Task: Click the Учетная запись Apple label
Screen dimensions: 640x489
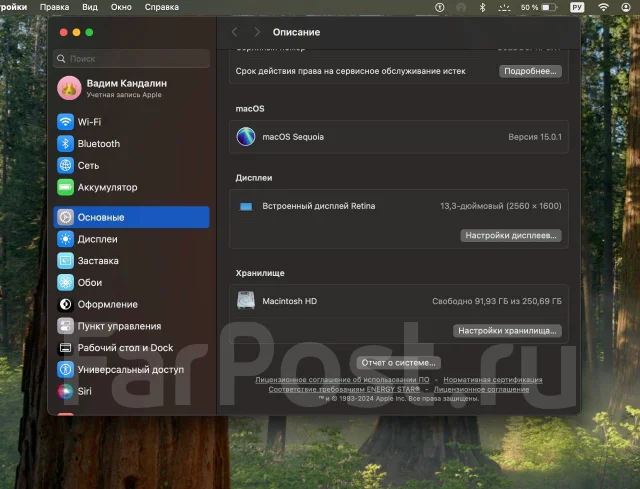Action: 124,95
